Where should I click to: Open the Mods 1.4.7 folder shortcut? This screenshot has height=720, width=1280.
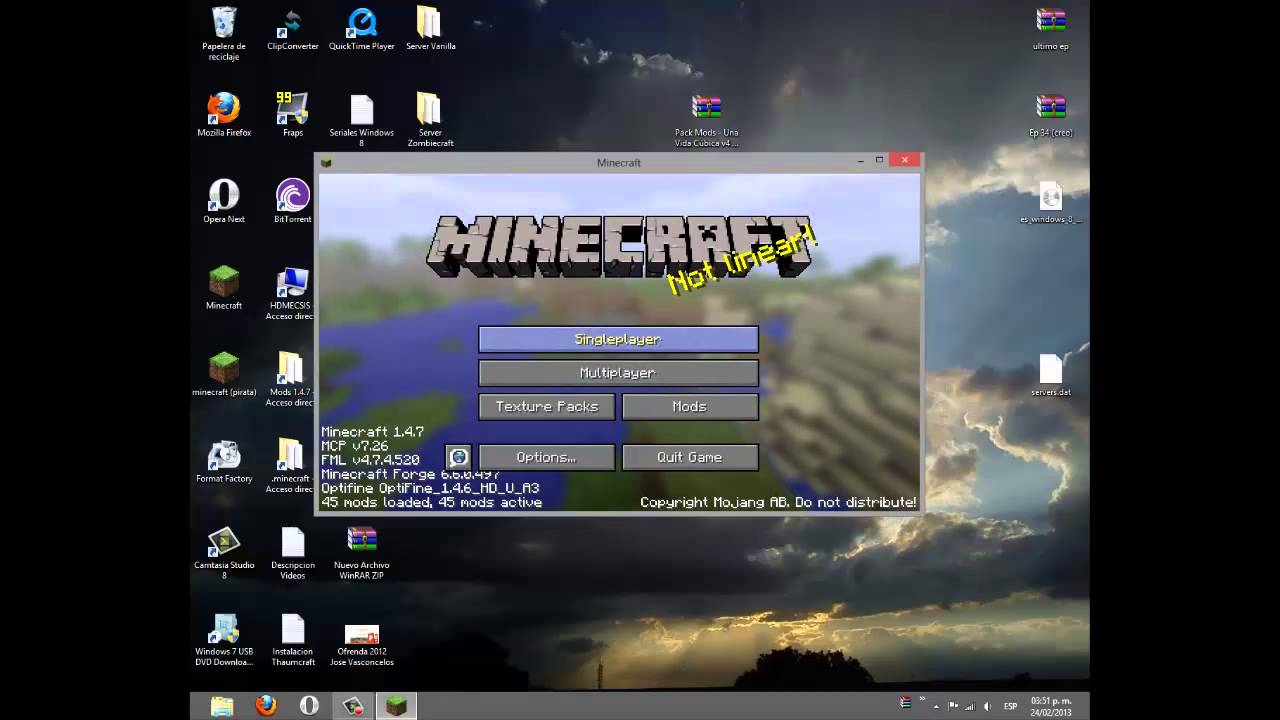coord(291,380)
